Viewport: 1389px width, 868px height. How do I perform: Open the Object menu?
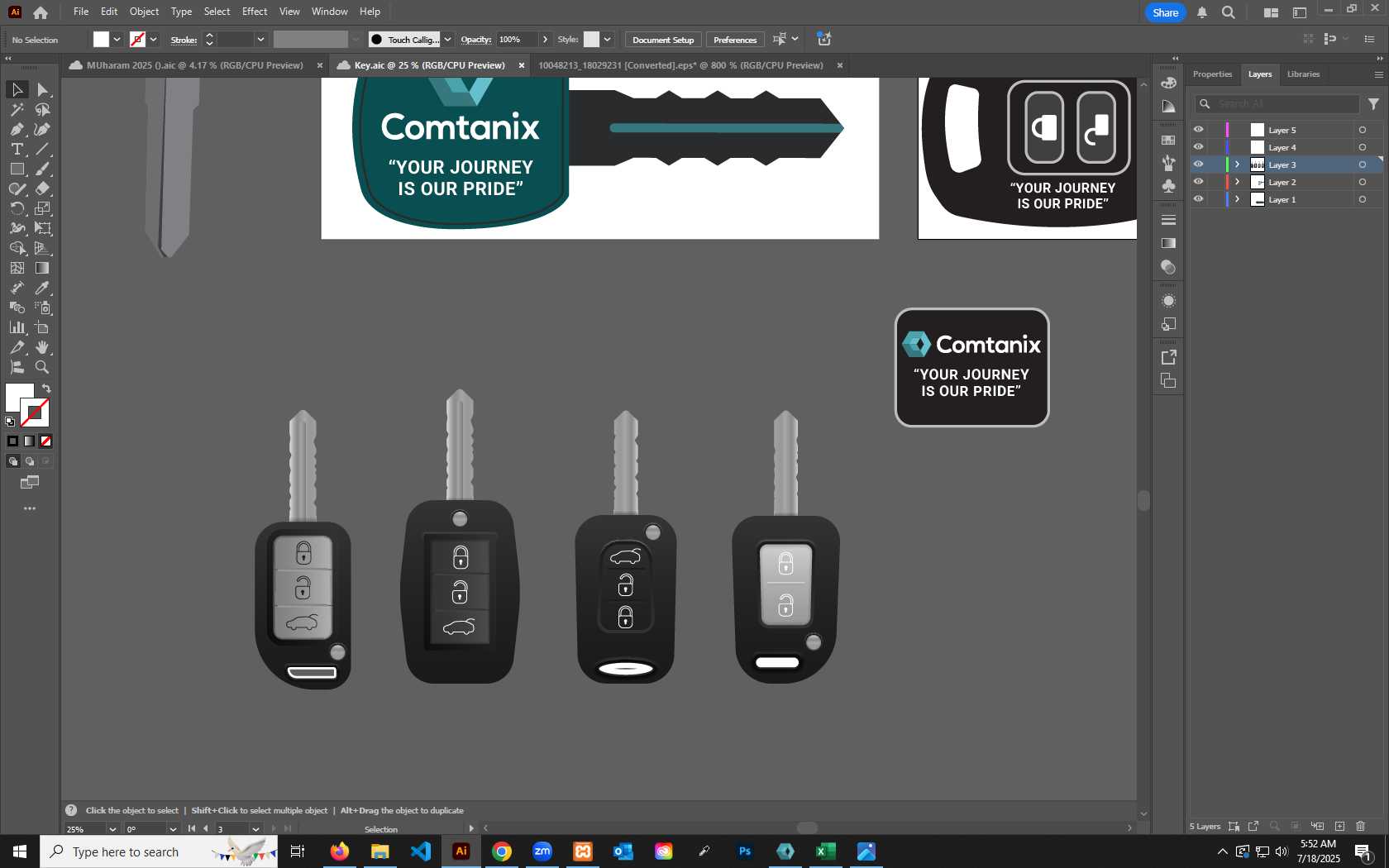tap(144, 12)
